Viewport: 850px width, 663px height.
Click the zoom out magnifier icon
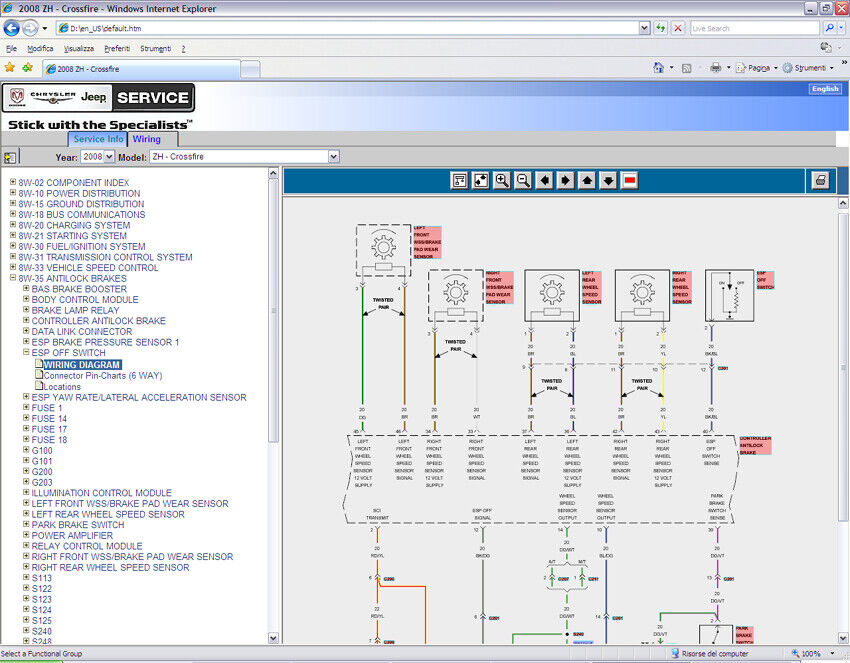coord(523,180)
